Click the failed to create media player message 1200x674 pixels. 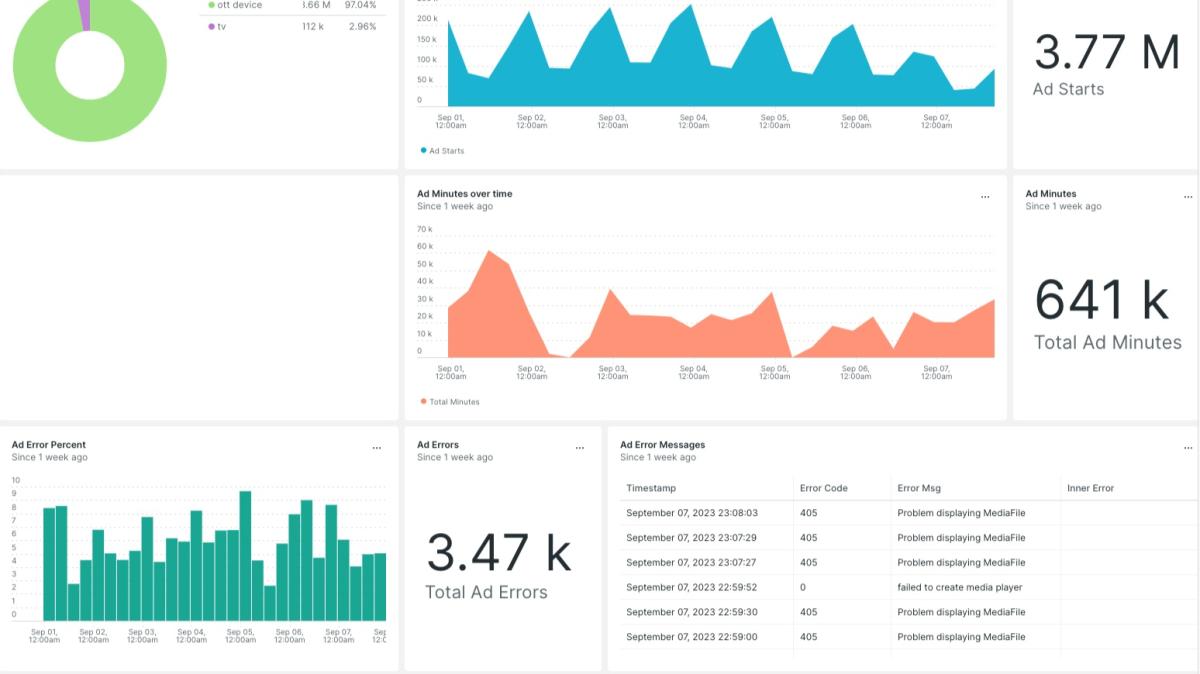959,588
